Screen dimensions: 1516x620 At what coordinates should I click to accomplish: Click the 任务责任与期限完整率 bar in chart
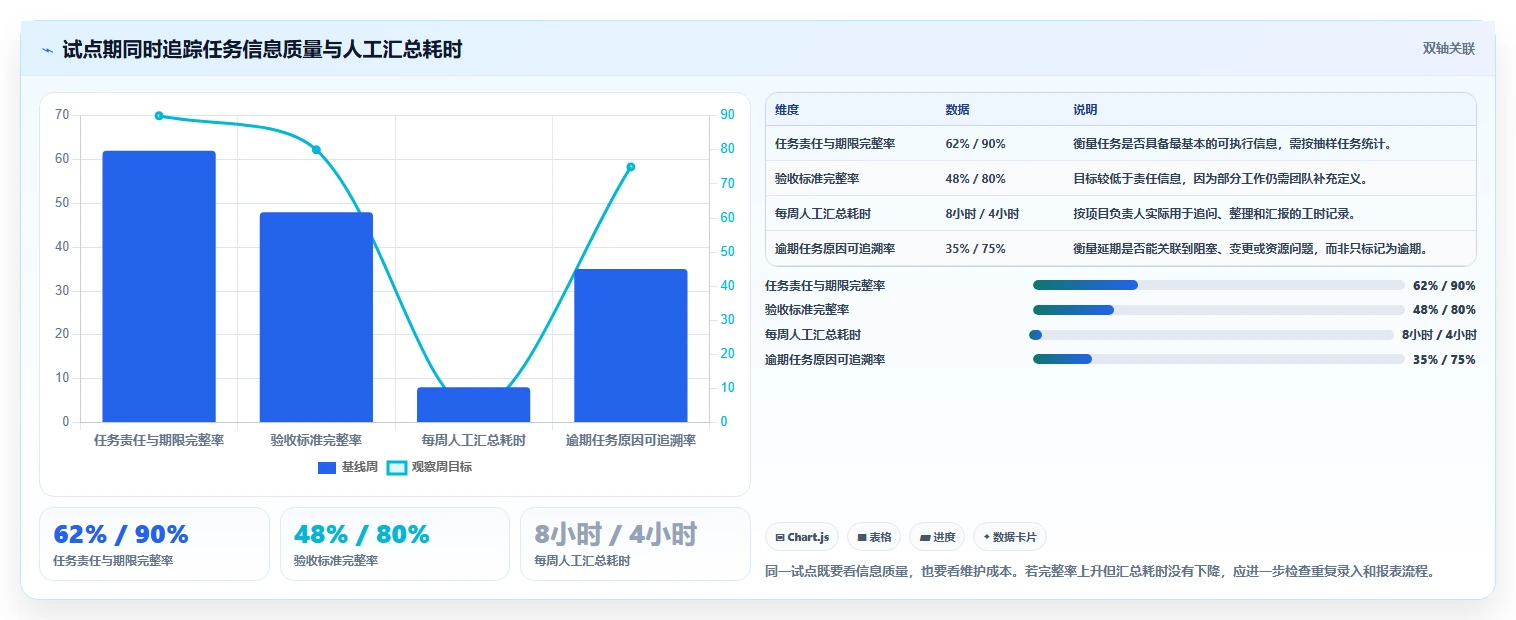coord(159,286)
